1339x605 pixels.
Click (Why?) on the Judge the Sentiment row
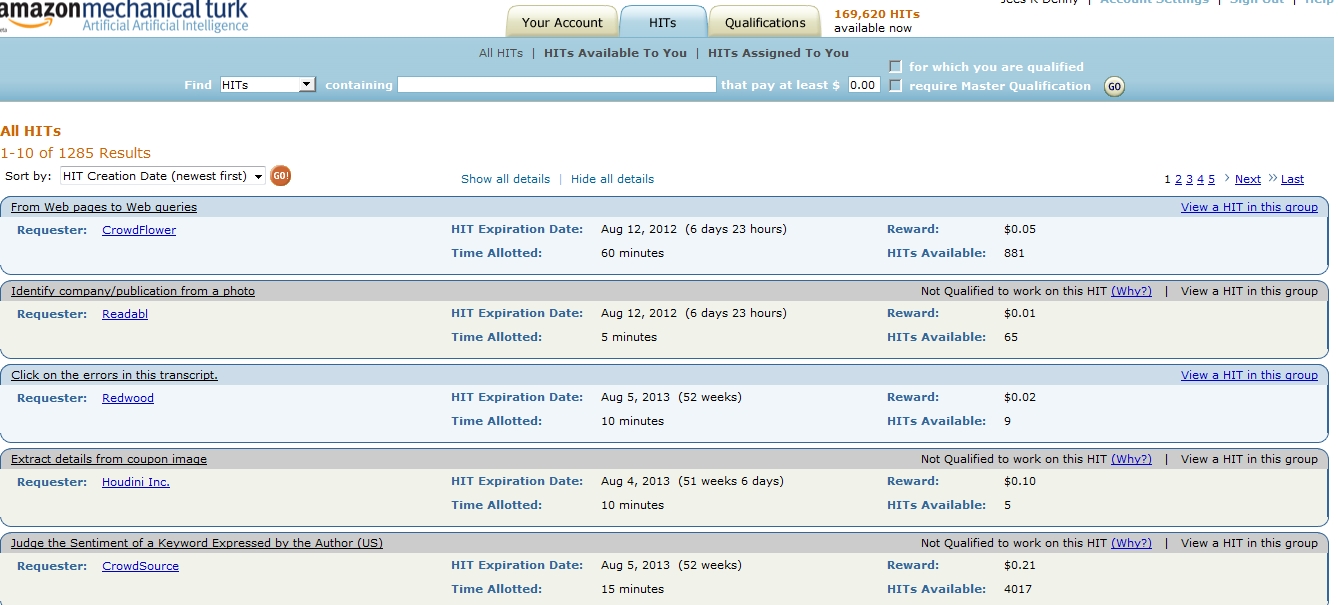coord(1131,543)
